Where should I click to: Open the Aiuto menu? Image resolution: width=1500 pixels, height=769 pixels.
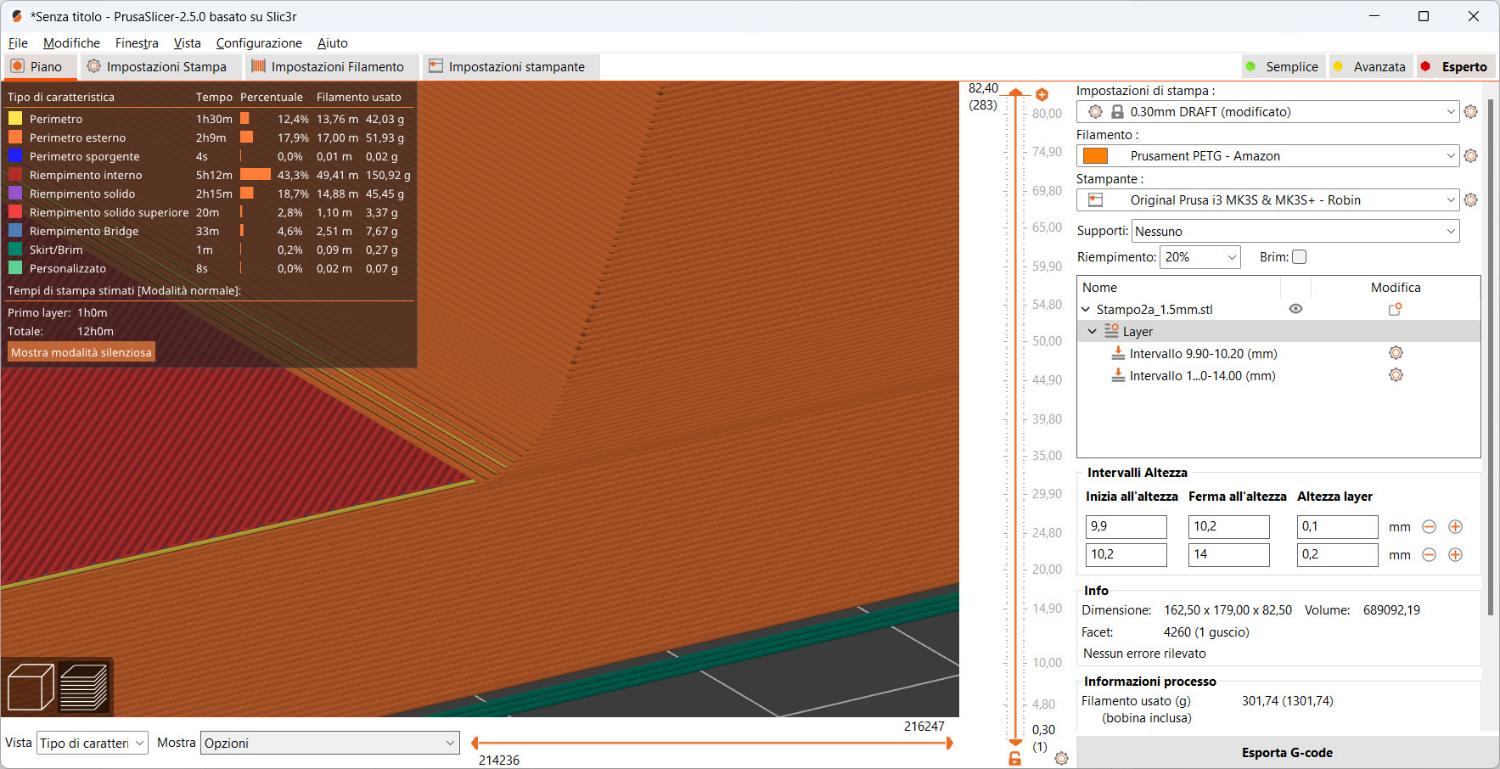[333, 43]
